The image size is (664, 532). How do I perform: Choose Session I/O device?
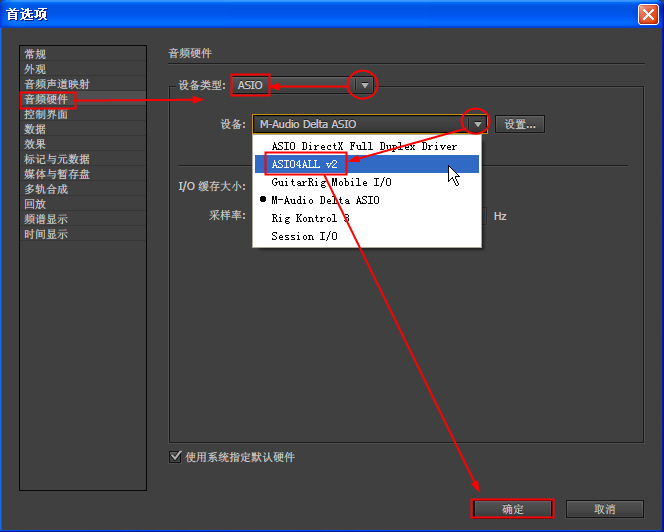click(x=367, y=236)
